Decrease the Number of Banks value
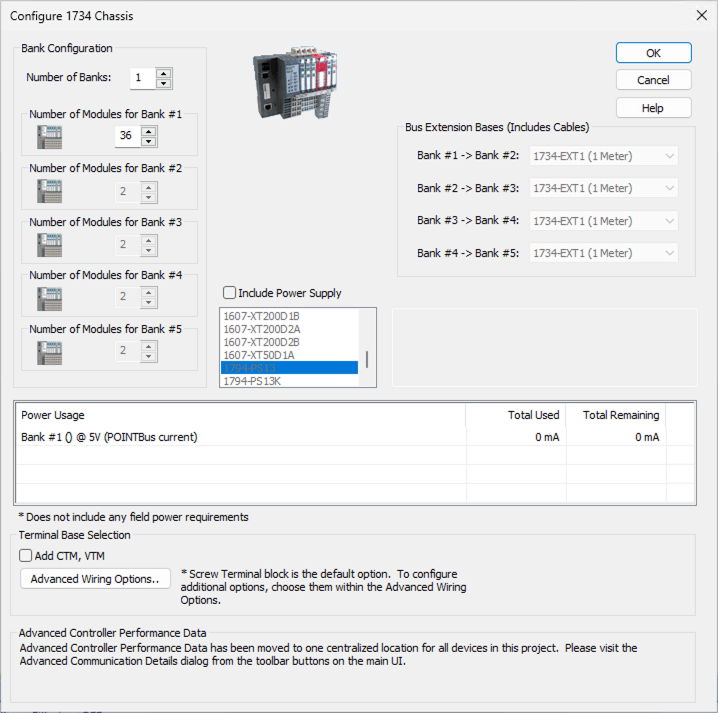The width and height of the screenshot is (718, 713). click(x=164, y=83)
